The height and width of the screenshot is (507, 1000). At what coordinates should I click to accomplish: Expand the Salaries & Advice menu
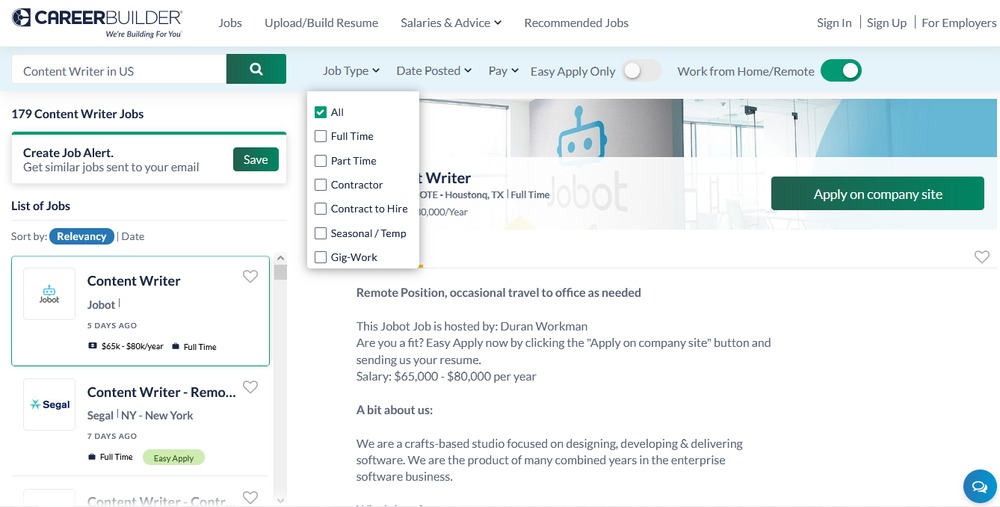coord(451,23)
